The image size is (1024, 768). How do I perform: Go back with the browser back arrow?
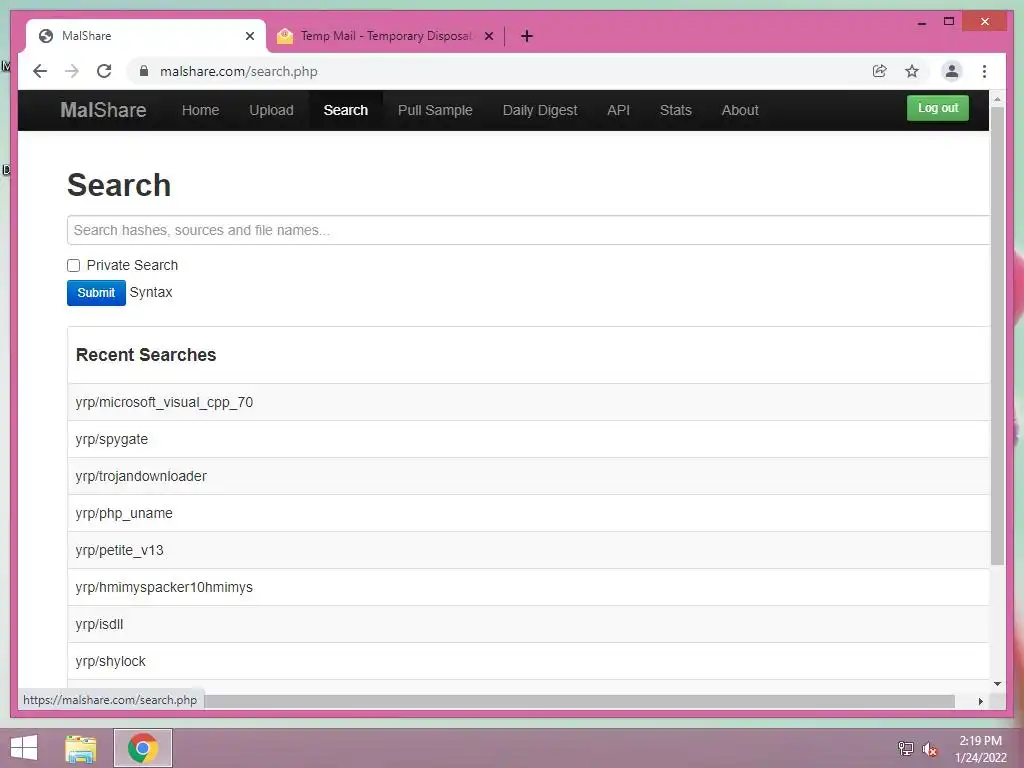[x=40, y=71]
